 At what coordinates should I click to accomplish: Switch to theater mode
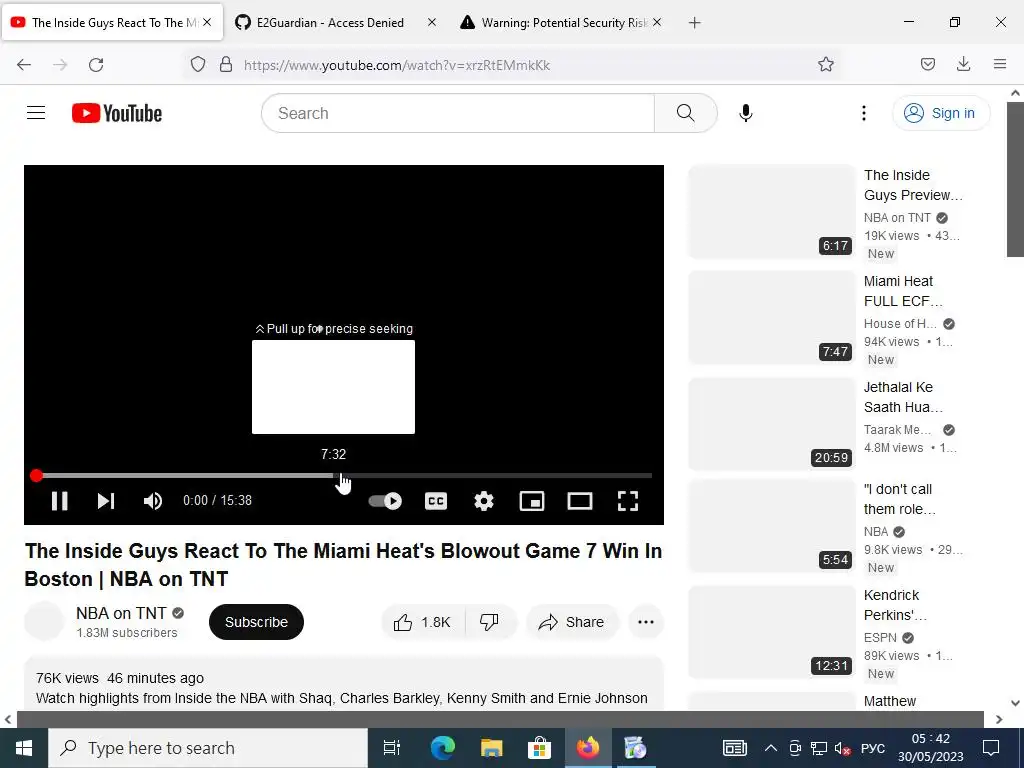pyautogui.click(x=579, y=501)
